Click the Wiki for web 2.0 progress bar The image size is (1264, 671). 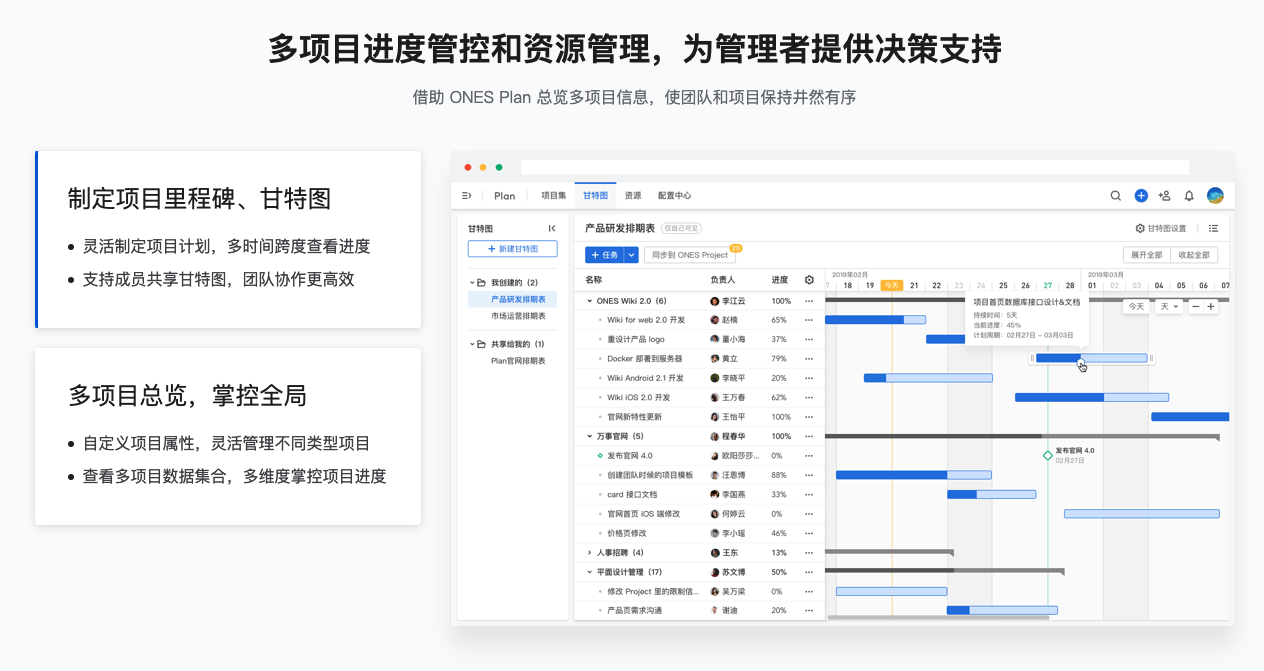(x=876, y=320)
